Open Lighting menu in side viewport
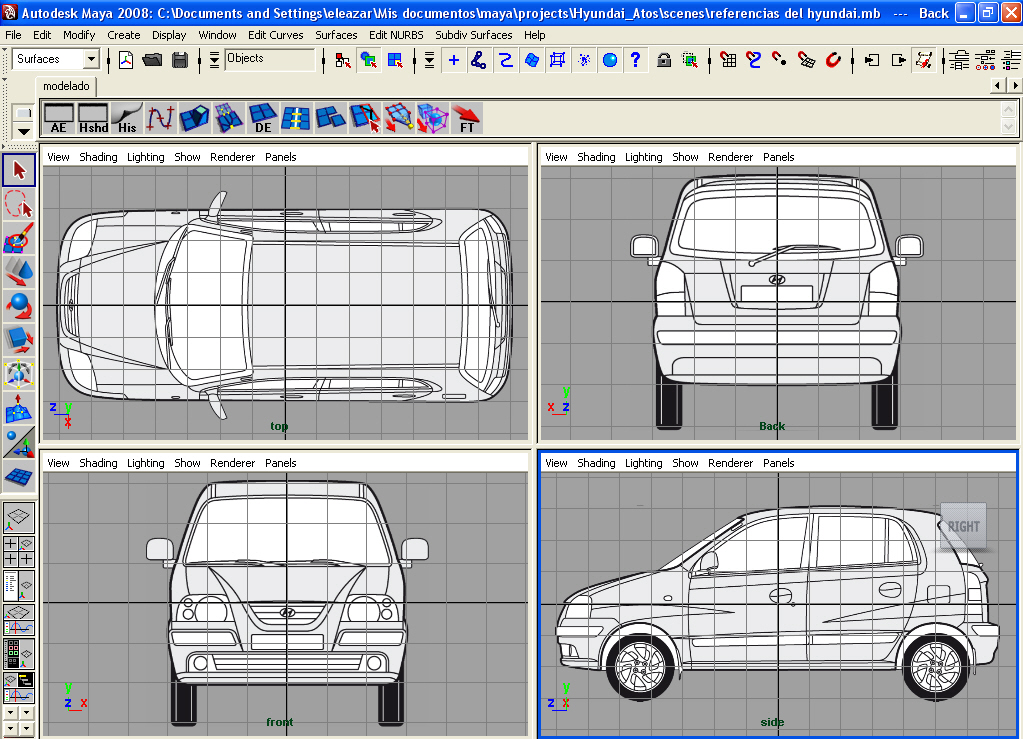Screen dimensions: 1023x739 (643, 463)
